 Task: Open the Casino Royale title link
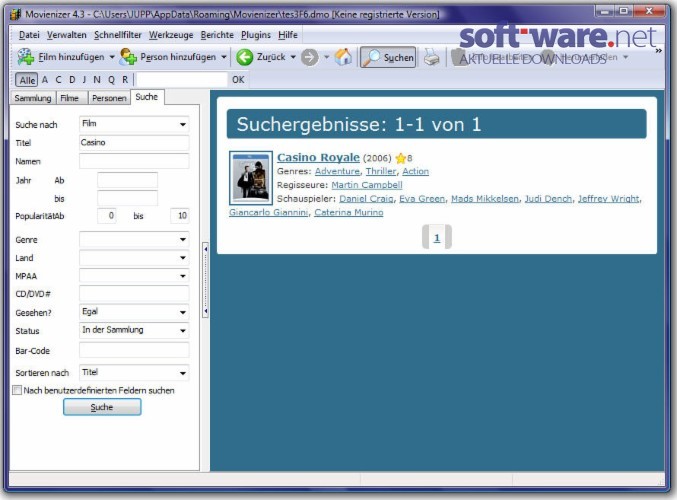click(x=318, y=158)
